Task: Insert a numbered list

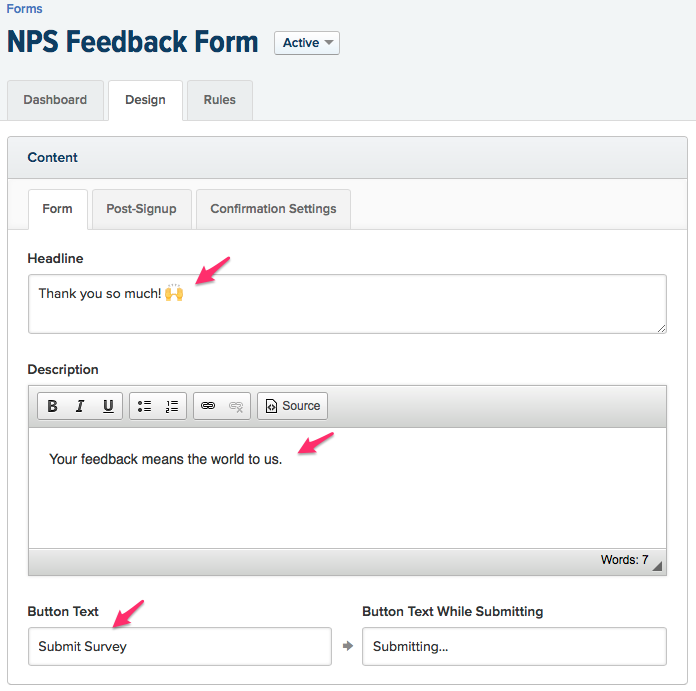Action: pos(172,406)
